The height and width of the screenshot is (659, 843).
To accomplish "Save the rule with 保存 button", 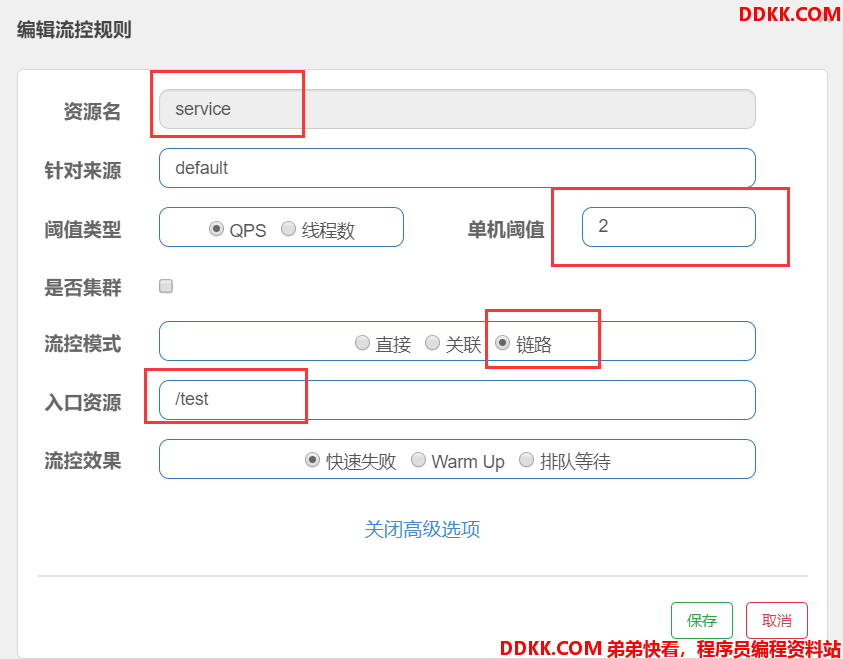I will tap(702, 620).
